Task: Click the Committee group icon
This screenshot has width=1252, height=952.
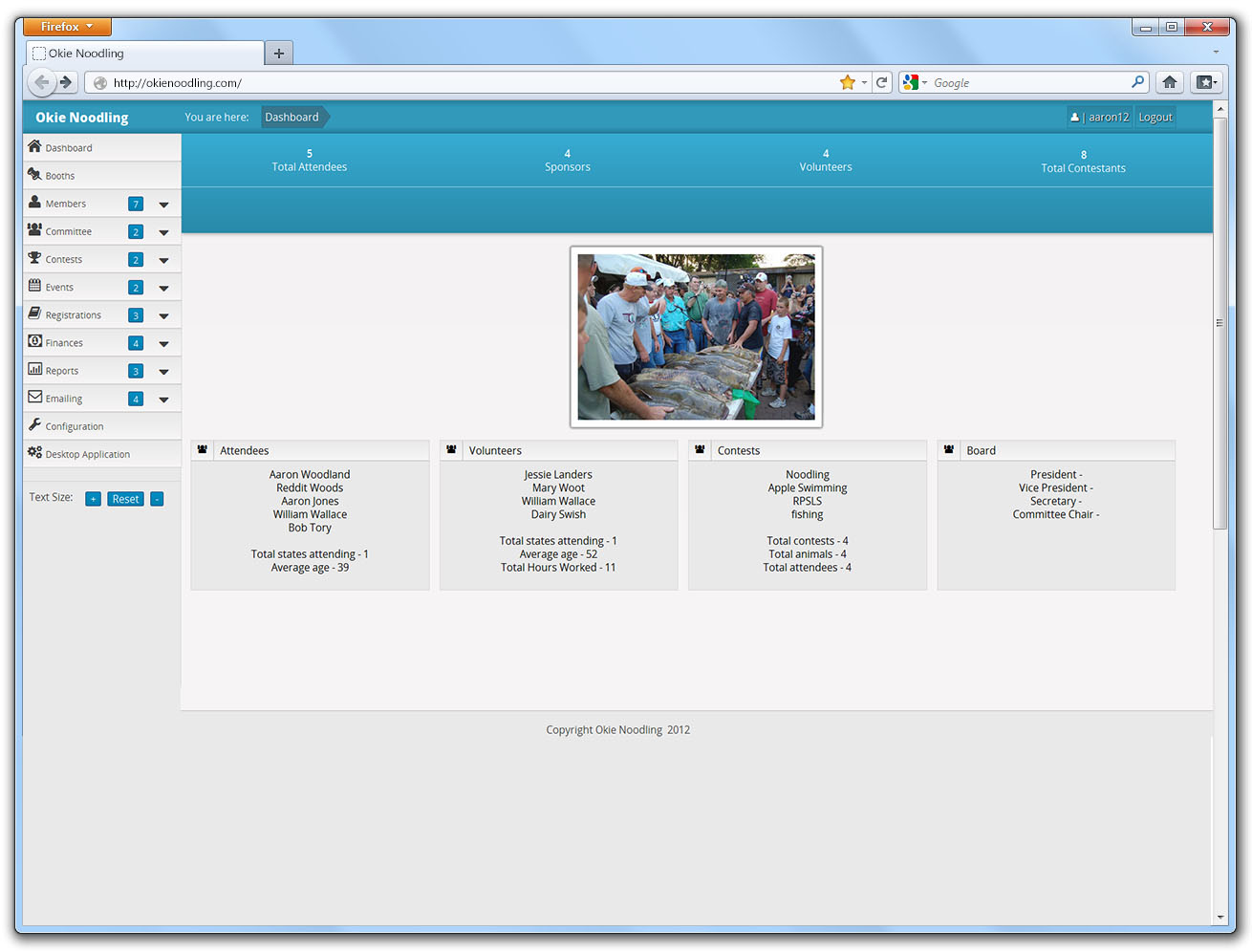Action: pos(34,229)
